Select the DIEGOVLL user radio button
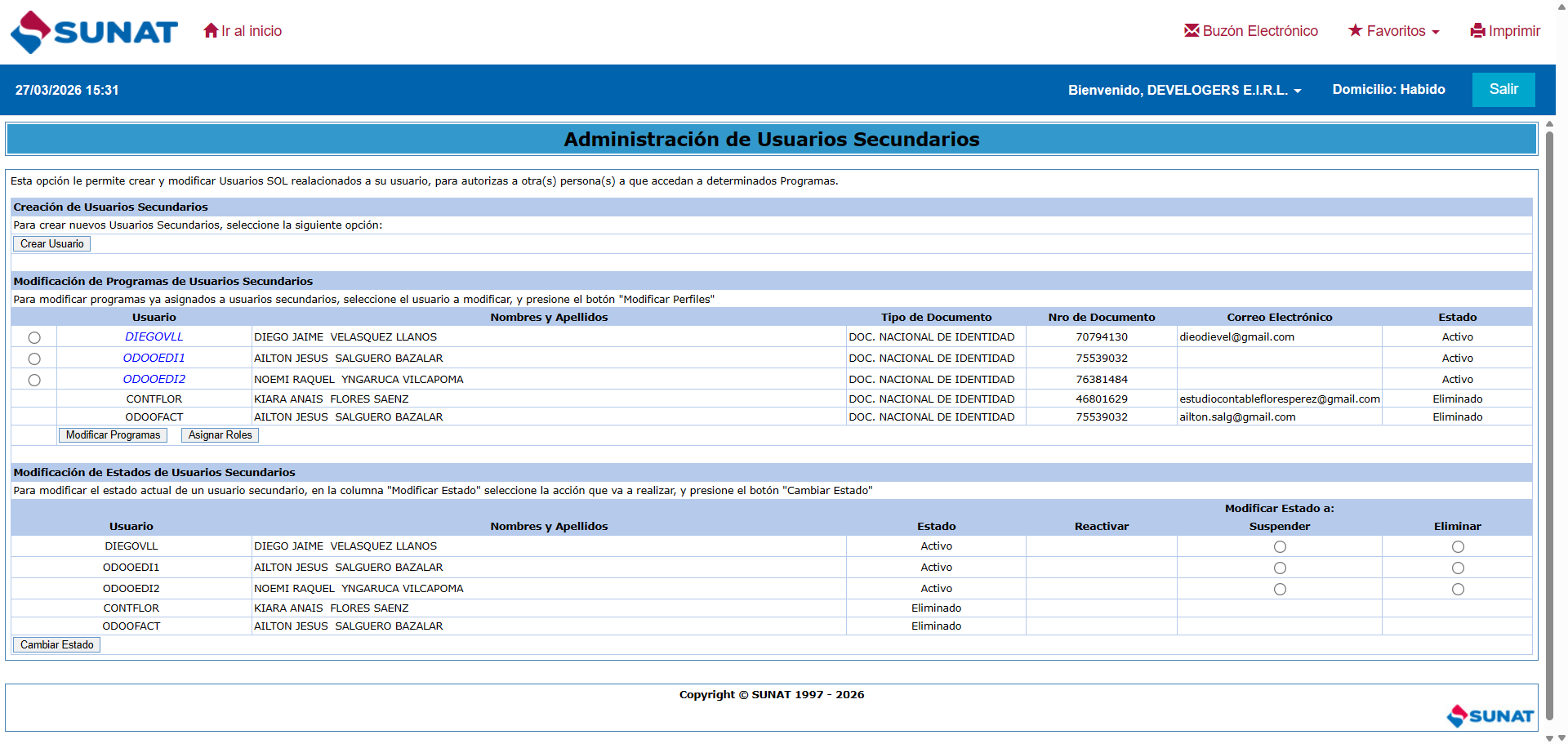Image resolution: width=1568 pixels, height=744 pixels. [34, 337]
